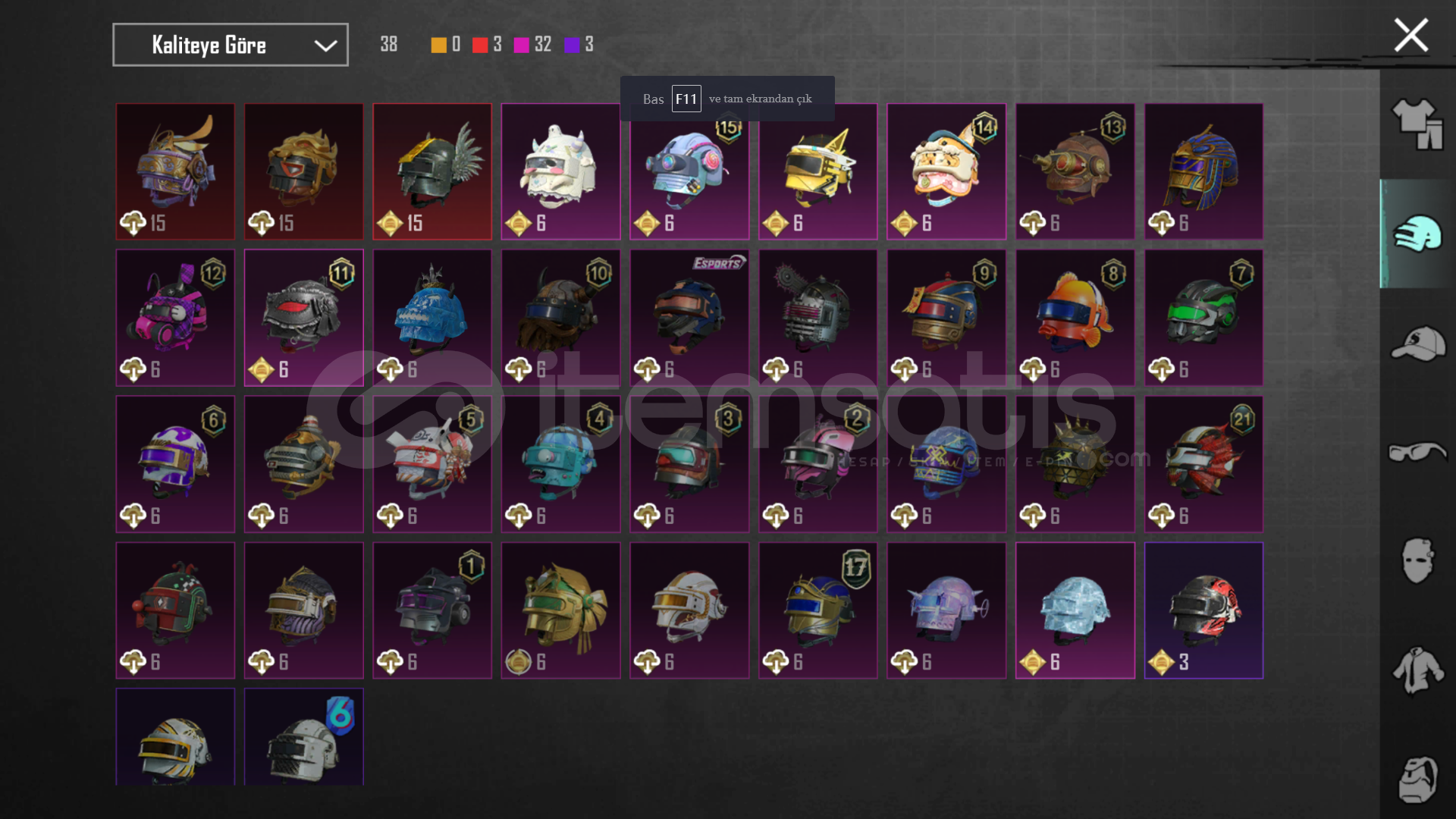Screen dimensions: 1456x819
Task: Click the purple quality filter square
Action: pyautogui.click(x=572, y=45)
